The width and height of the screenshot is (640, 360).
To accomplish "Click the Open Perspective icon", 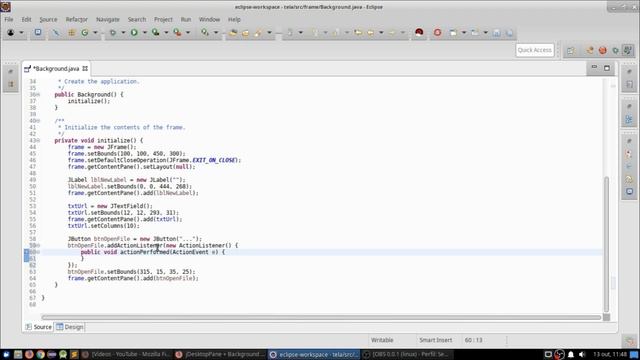I will pos(571,50).
